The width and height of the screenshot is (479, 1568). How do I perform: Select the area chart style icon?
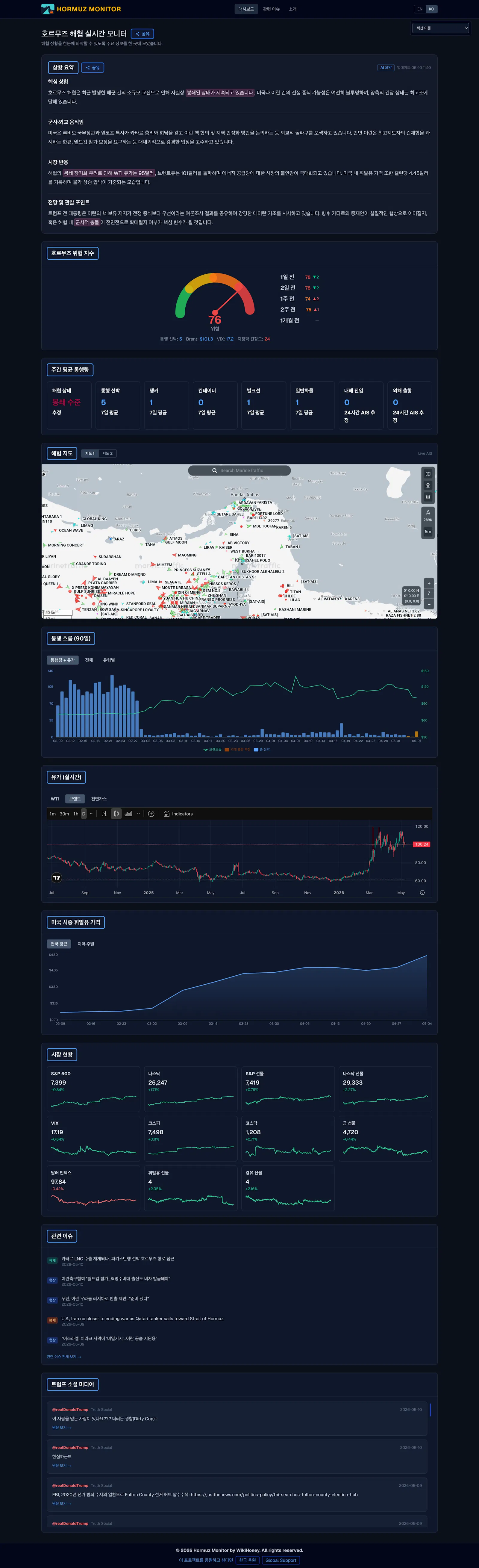[128, 814]
